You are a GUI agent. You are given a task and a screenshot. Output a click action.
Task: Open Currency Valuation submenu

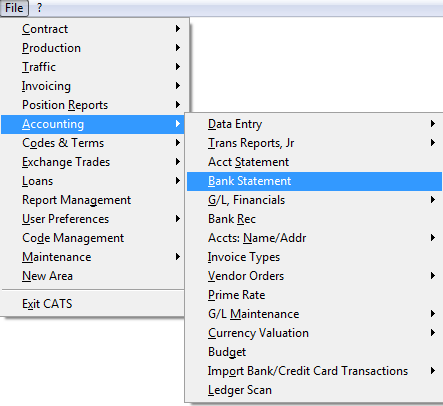click(x=314, y=333)
